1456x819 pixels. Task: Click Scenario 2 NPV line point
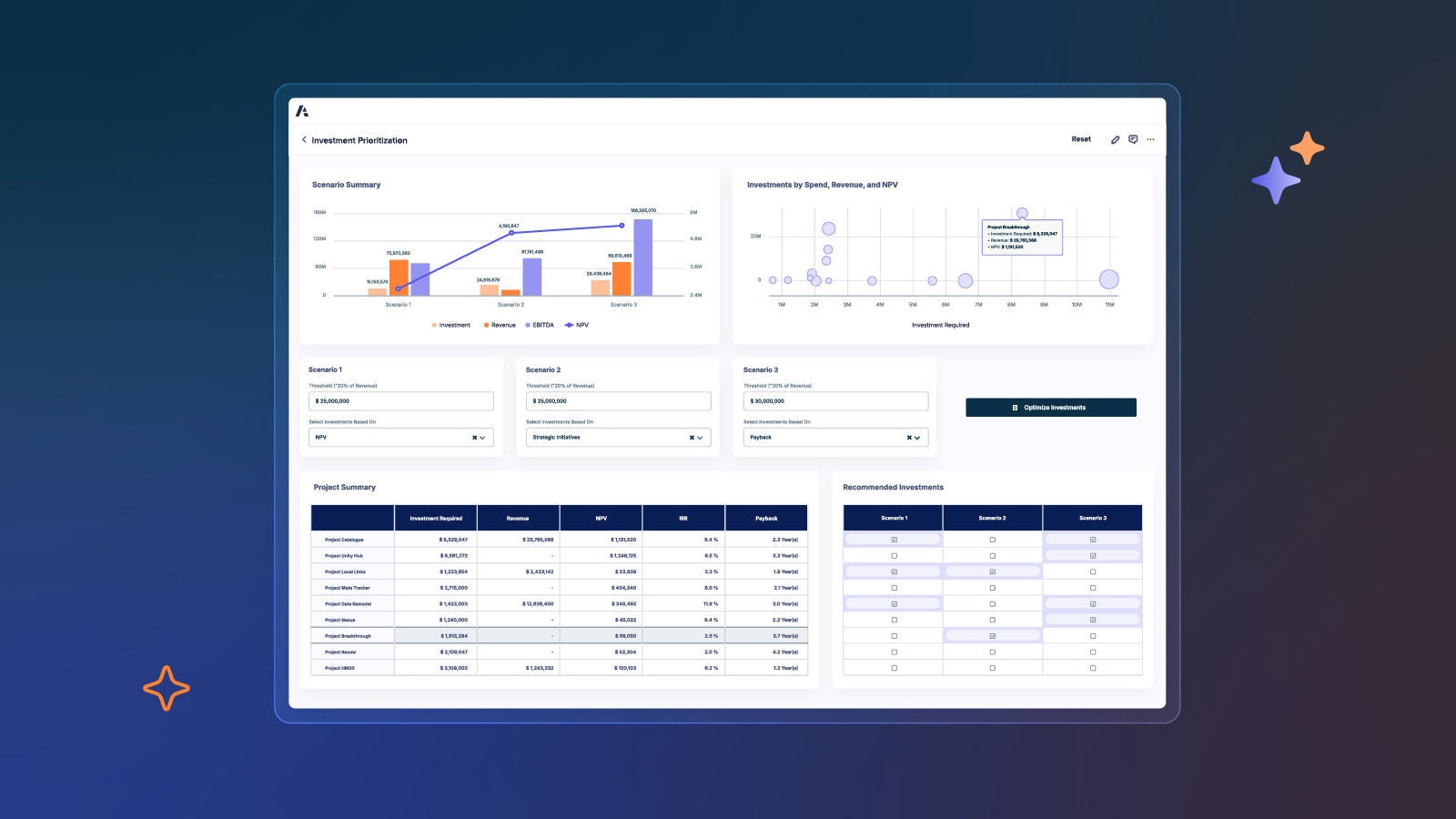pyautogui.click(x=511, y=233)
